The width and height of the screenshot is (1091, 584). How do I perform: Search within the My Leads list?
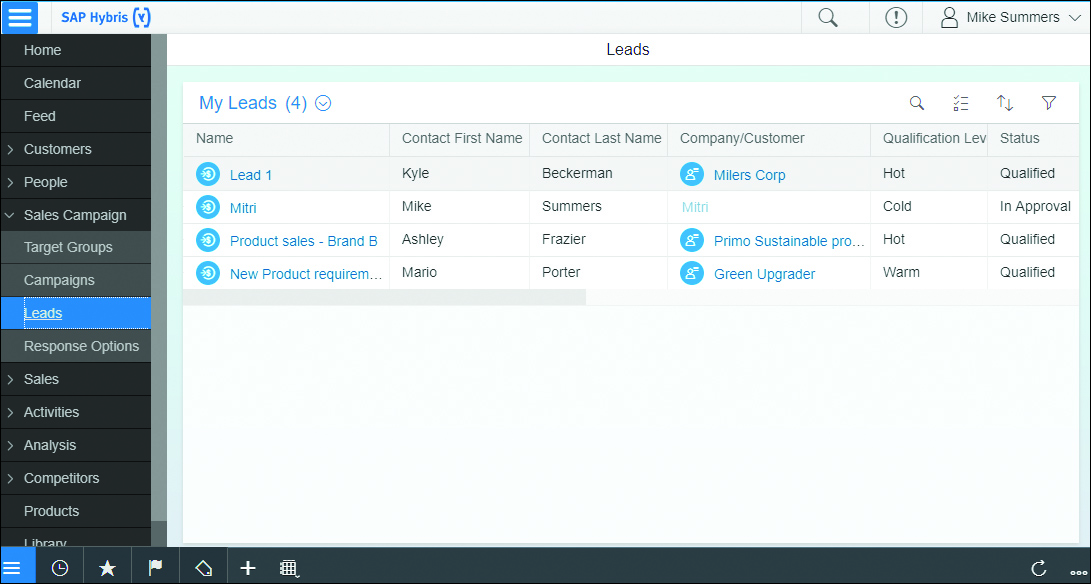point(917,103)
